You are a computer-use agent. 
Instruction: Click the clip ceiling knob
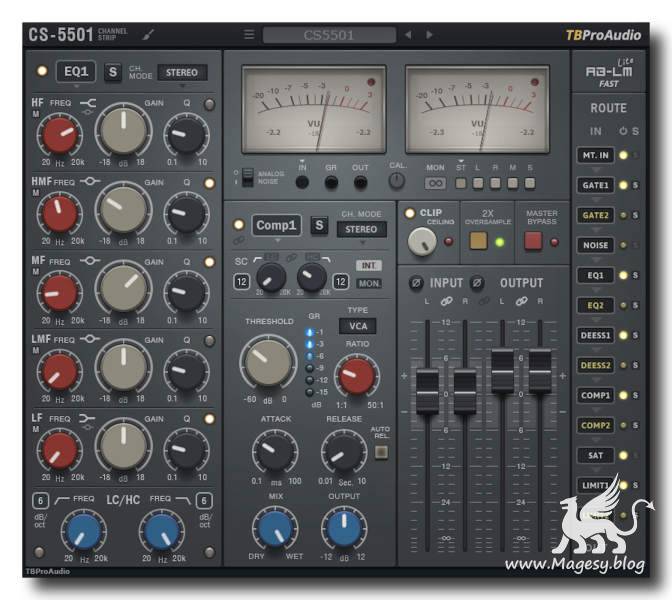pyautogui.click(x=422, y=242)
